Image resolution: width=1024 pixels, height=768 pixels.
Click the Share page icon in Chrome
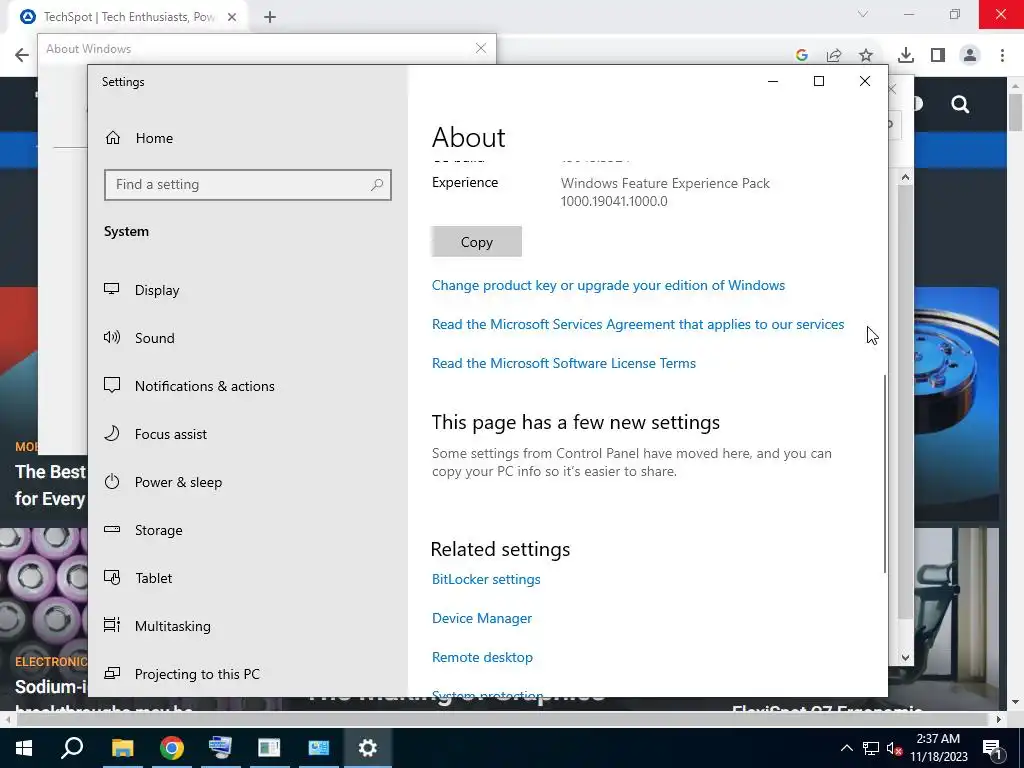pos(834,56)
